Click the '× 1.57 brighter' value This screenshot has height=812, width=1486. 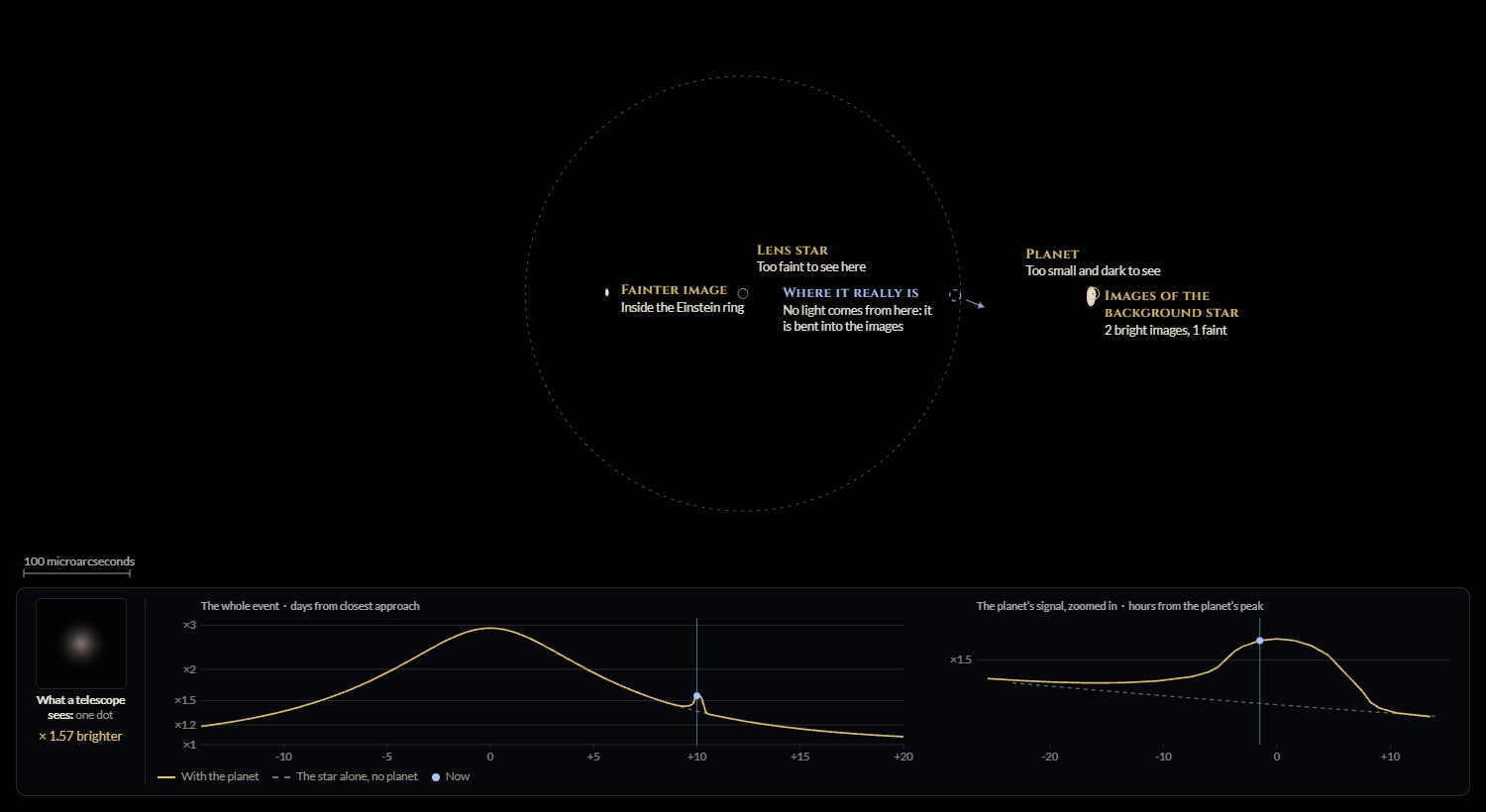[x=80, y=736]
